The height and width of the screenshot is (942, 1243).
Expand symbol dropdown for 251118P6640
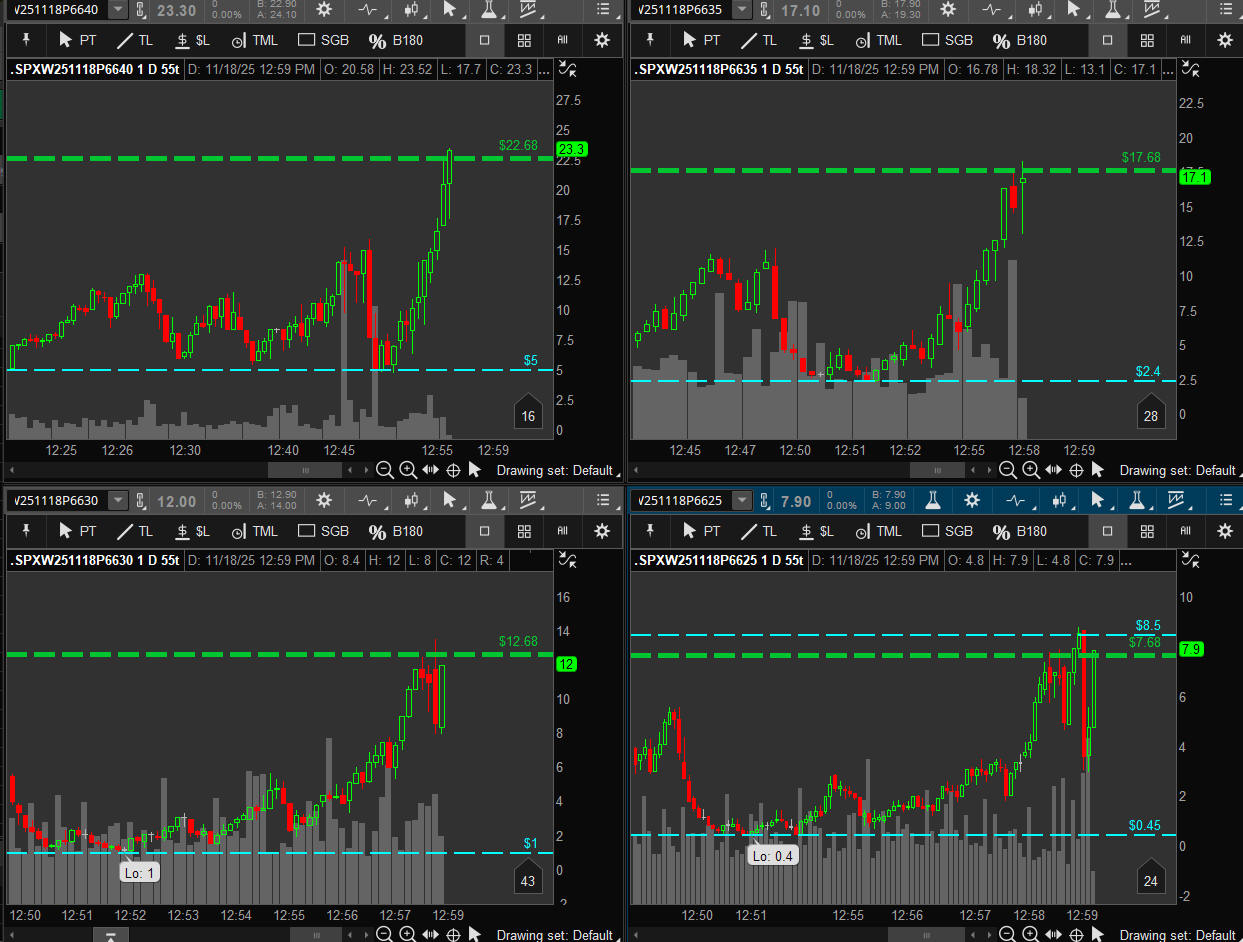(118, 9)
